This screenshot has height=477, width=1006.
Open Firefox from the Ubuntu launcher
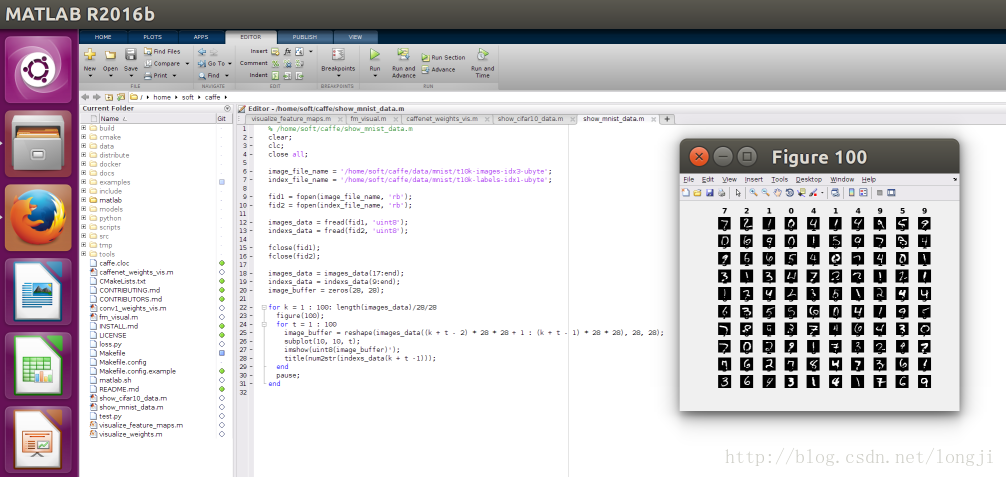38,217
